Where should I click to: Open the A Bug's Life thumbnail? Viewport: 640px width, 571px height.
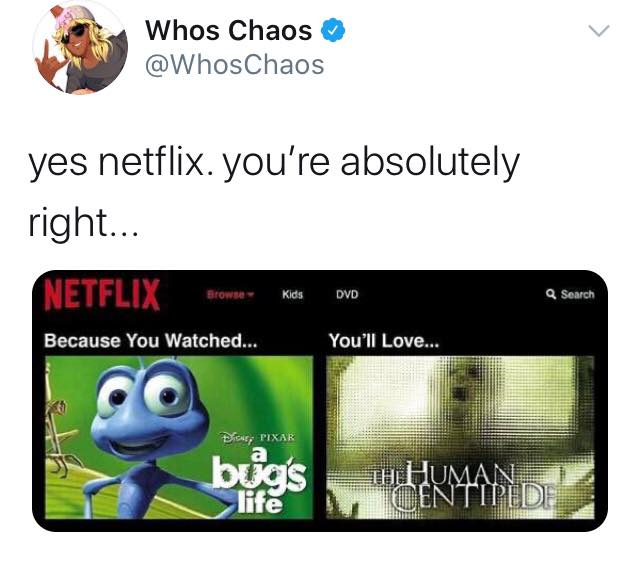pyautogui.click(x=179, y=437)
